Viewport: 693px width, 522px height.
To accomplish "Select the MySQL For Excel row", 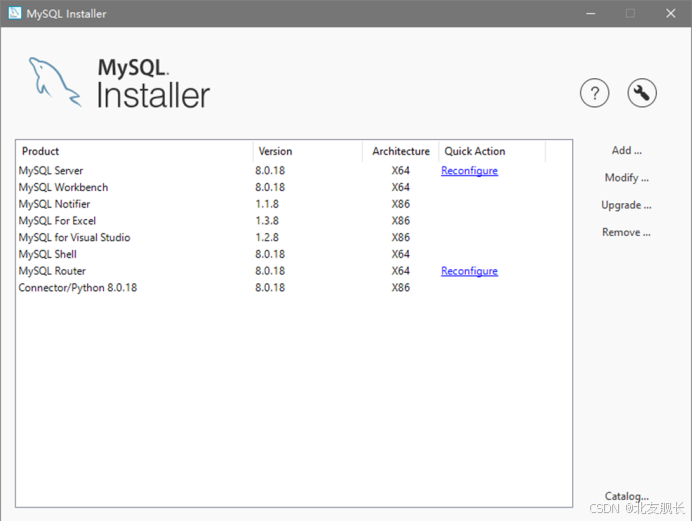I will pos(294,221).
